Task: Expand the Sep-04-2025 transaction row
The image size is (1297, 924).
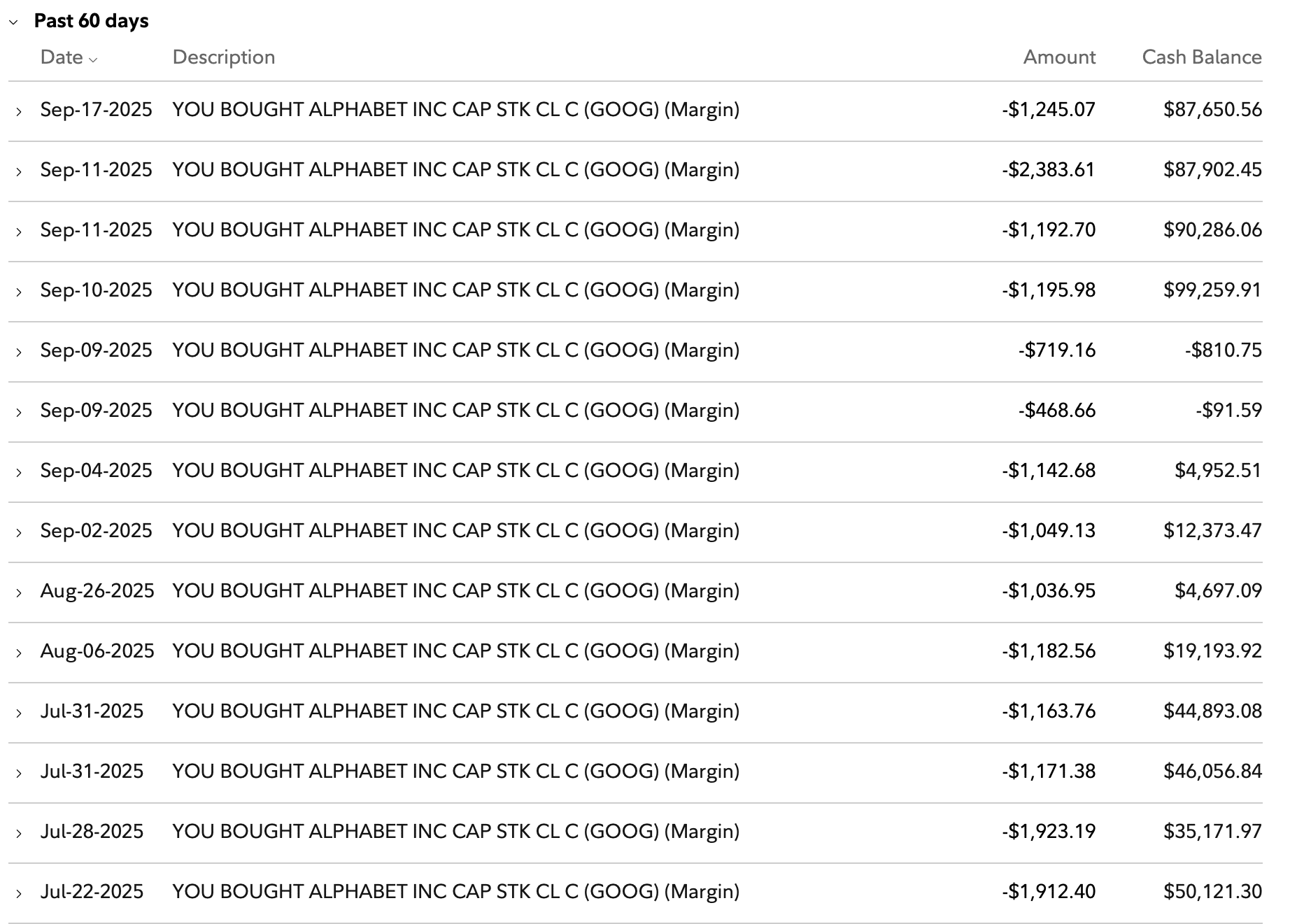Action: coord(17,470)
